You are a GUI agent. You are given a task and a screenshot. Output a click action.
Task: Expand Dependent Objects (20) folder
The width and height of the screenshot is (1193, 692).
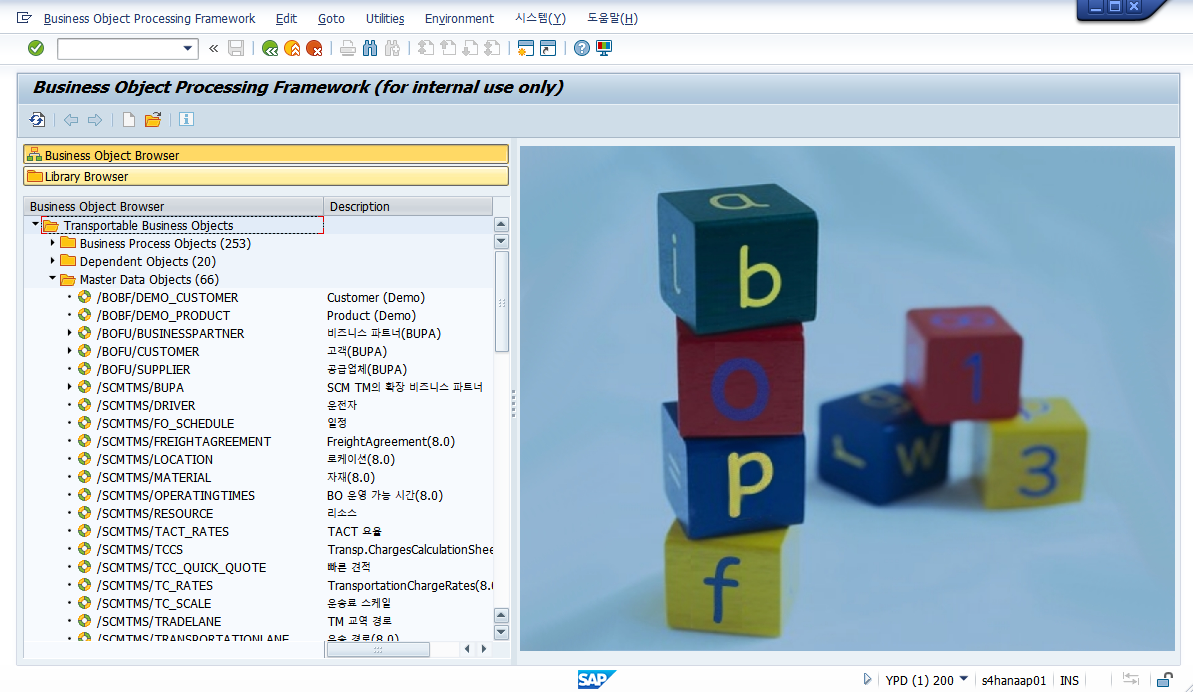(x=52, y=261)
